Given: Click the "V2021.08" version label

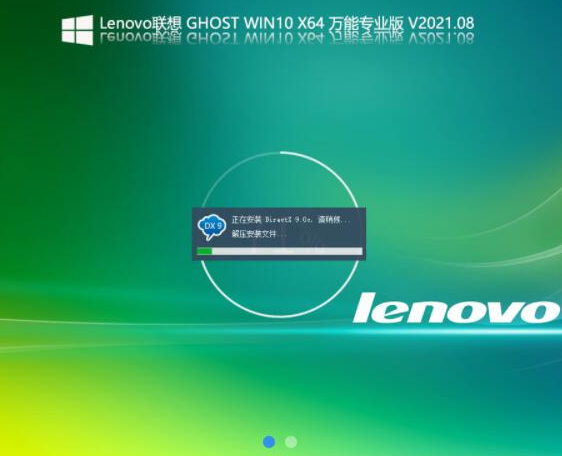Looking at the screenshot, I should click(441, 23).
